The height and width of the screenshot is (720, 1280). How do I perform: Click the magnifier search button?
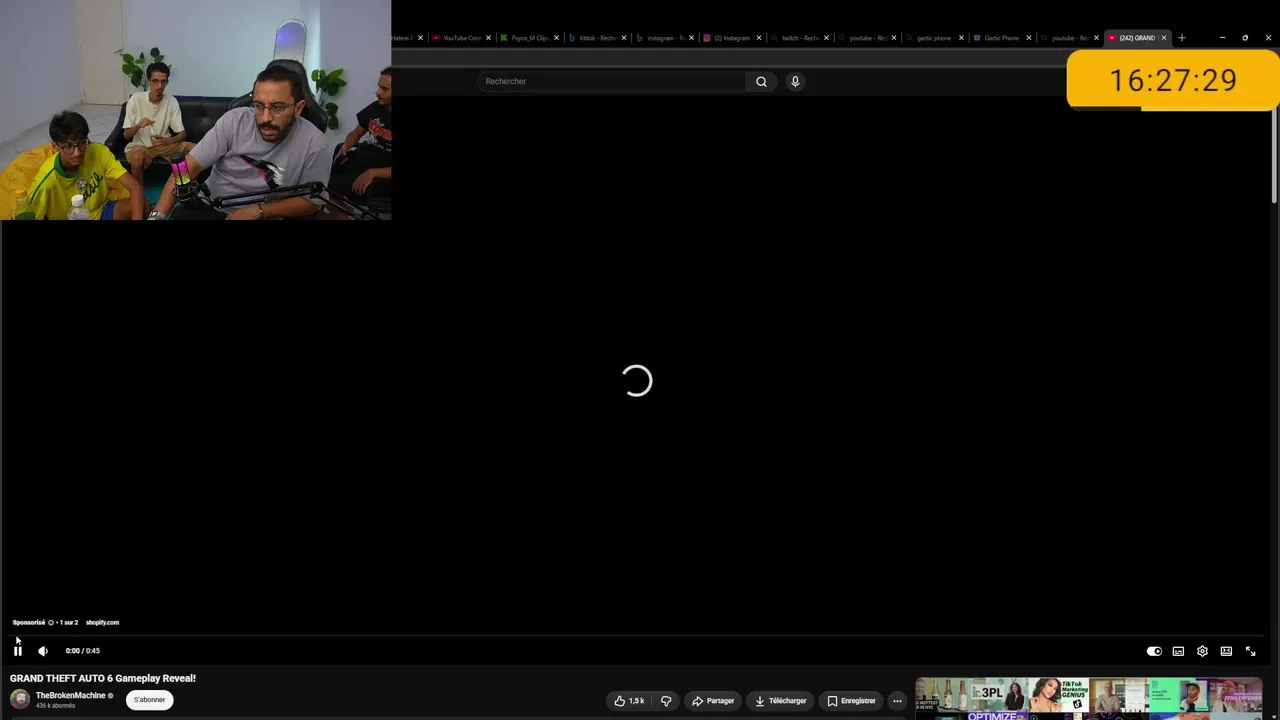(761, 81)
